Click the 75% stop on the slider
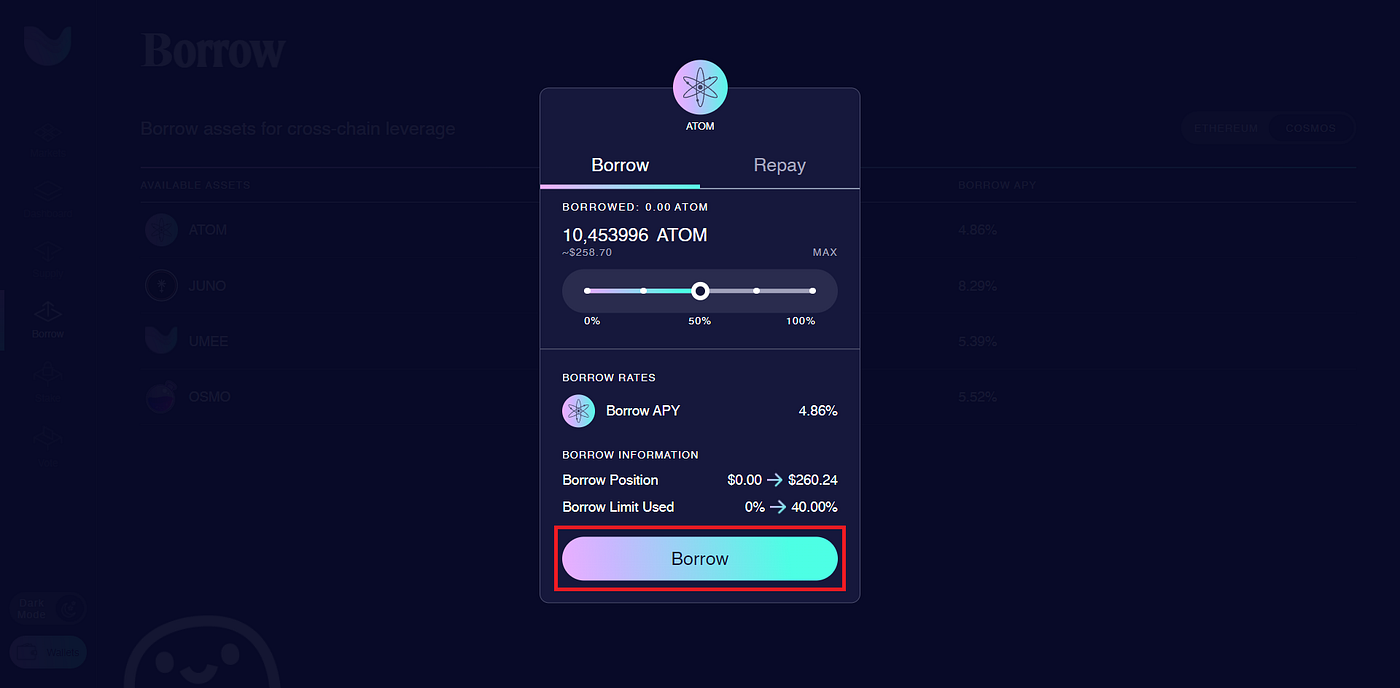The height and width of the screenshot is (688, 1400). coord(757,291)
